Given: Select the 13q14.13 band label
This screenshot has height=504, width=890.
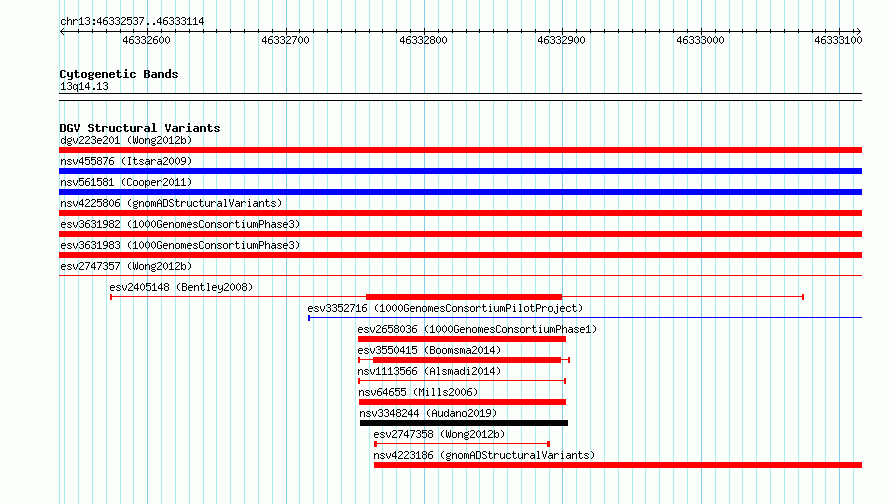Looking at the screenshot, I should coord(84,86).
